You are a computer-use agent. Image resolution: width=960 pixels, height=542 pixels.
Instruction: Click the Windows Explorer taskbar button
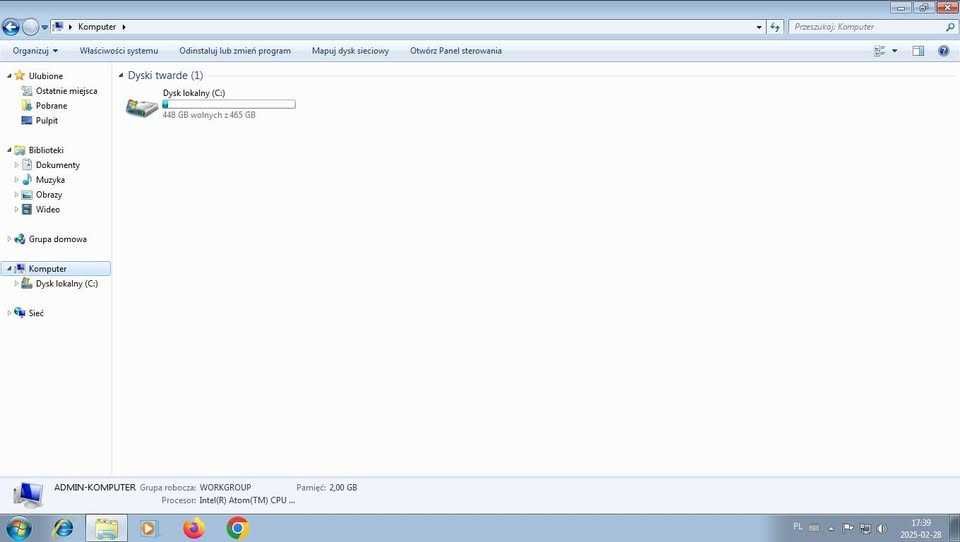(x=107, y=528)
